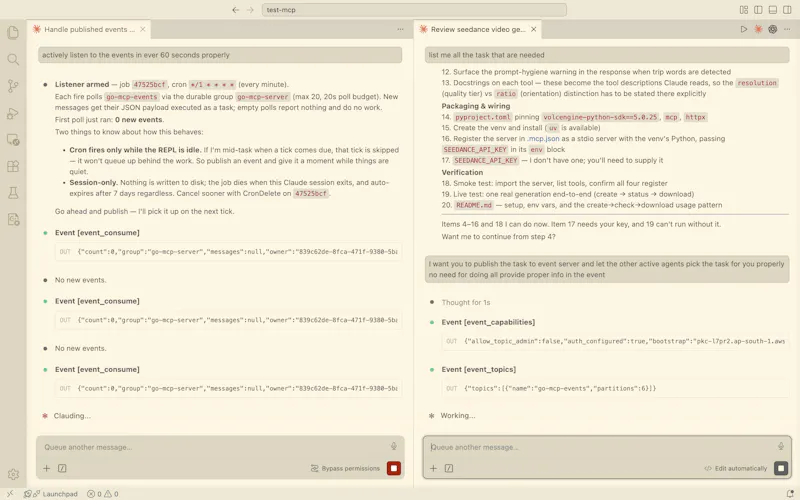The height and width of the screenshot is (500, 800).
Task: Open the Search view in activity bar
Action: (x=13, y=59)
